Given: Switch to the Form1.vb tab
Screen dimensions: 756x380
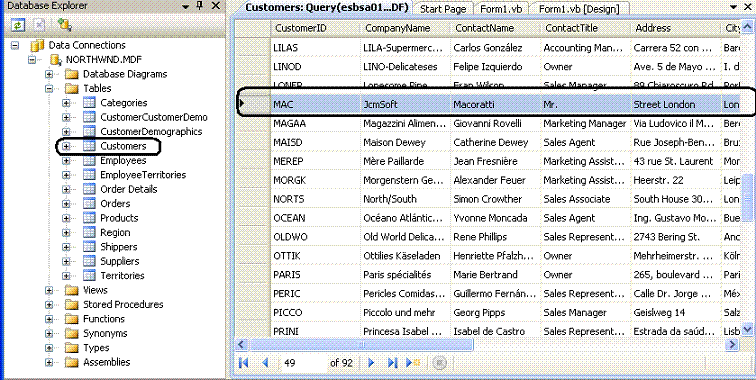Looking at the screenshot, I should pyautogui.click(x=501, y=9).
